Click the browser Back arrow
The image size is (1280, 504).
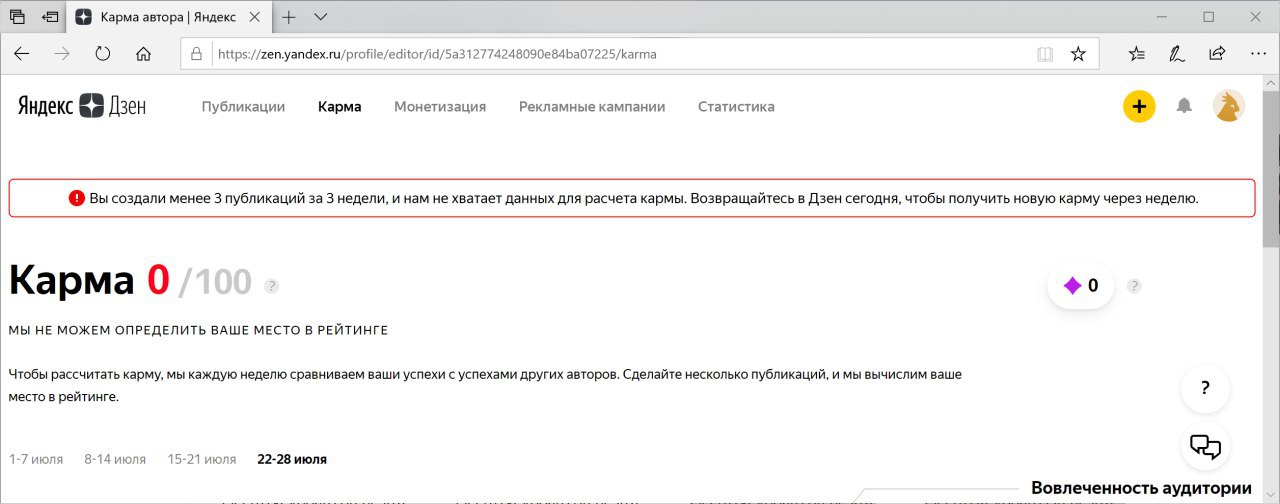[21, 54]
